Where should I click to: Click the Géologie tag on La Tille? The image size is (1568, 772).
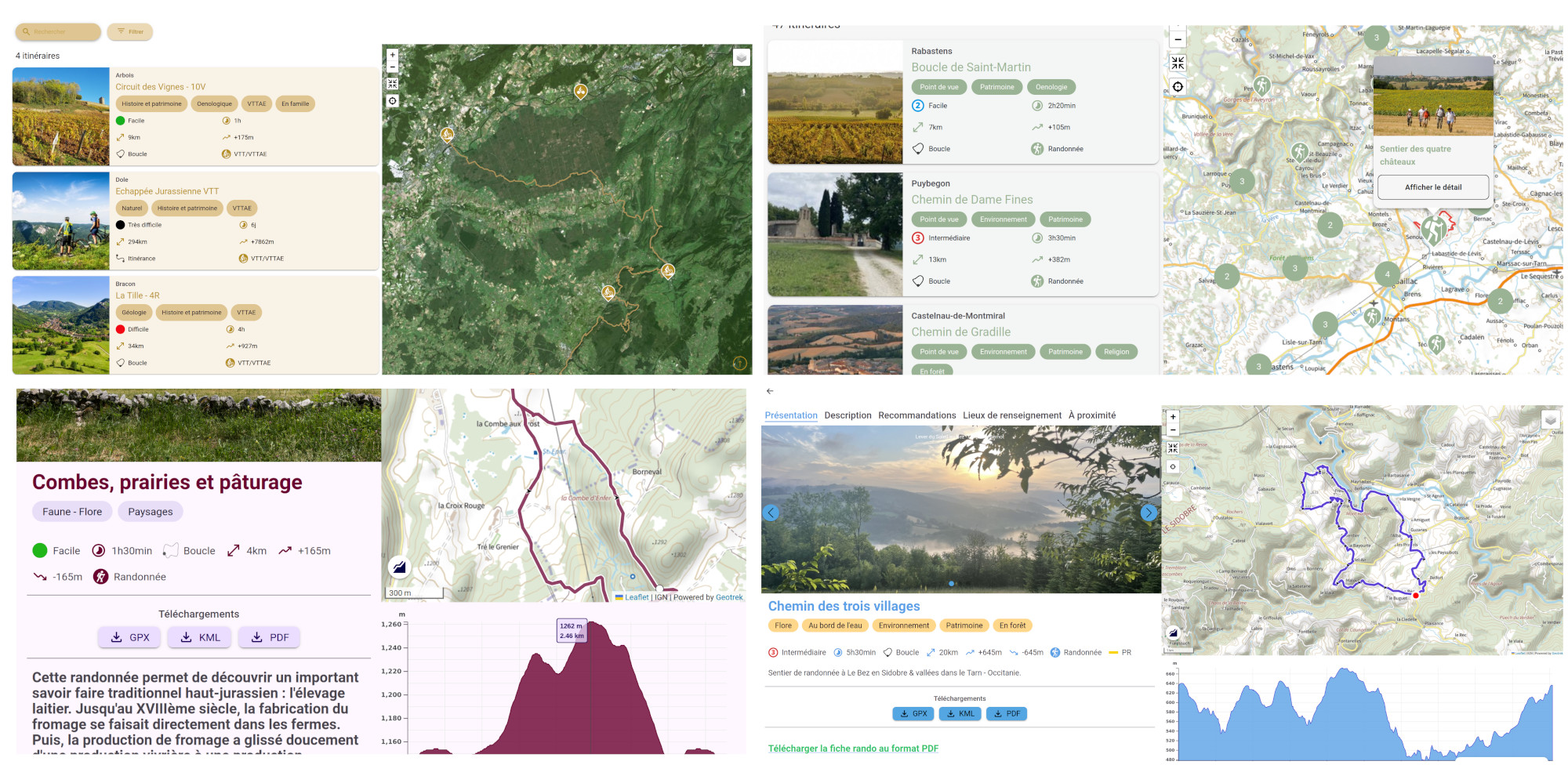(134, 312)
